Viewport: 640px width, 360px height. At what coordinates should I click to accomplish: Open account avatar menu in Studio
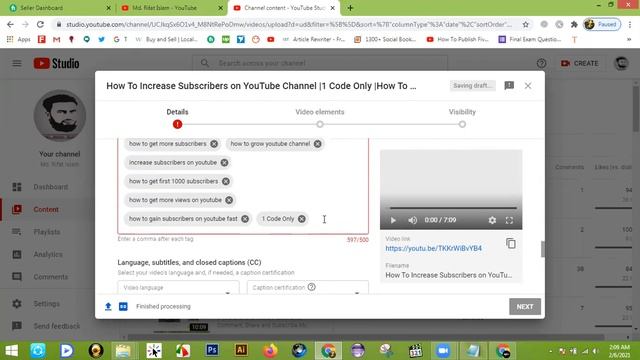point(621,63)
